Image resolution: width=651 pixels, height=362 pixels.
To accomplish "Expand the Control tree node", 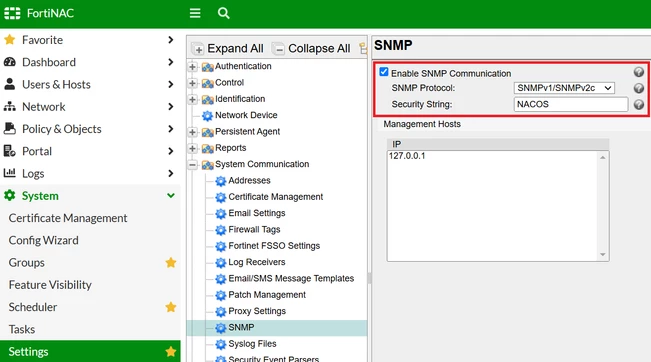I will (x=193, y=83).
